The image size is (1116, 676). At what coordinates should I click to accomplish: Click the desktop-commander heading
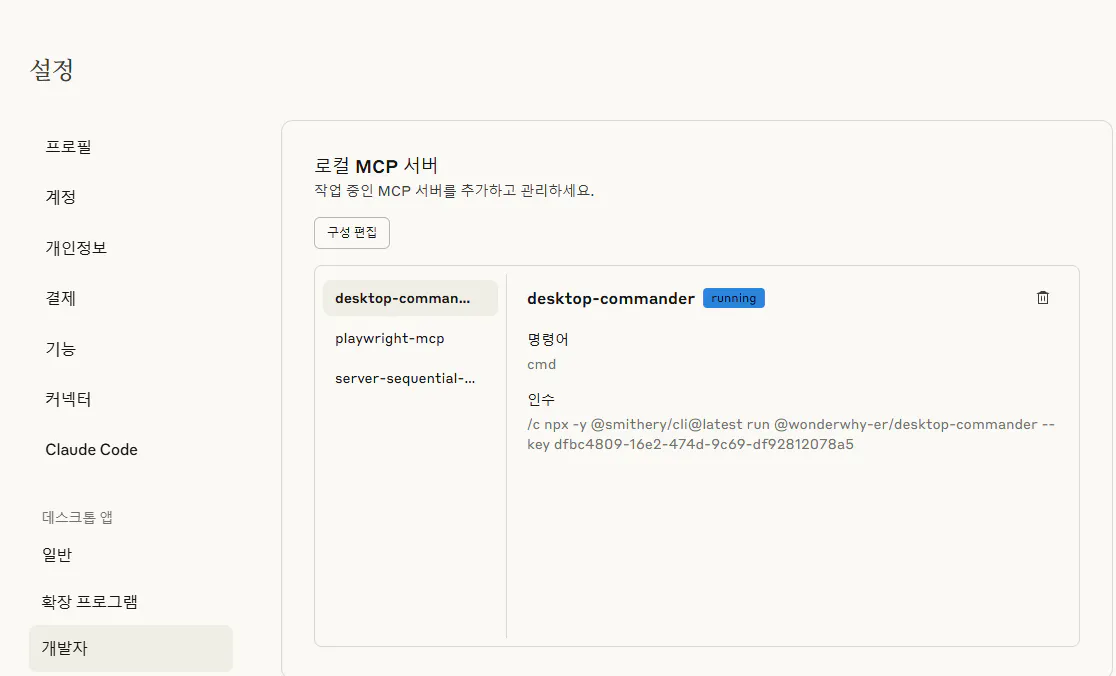pos(611,299)
